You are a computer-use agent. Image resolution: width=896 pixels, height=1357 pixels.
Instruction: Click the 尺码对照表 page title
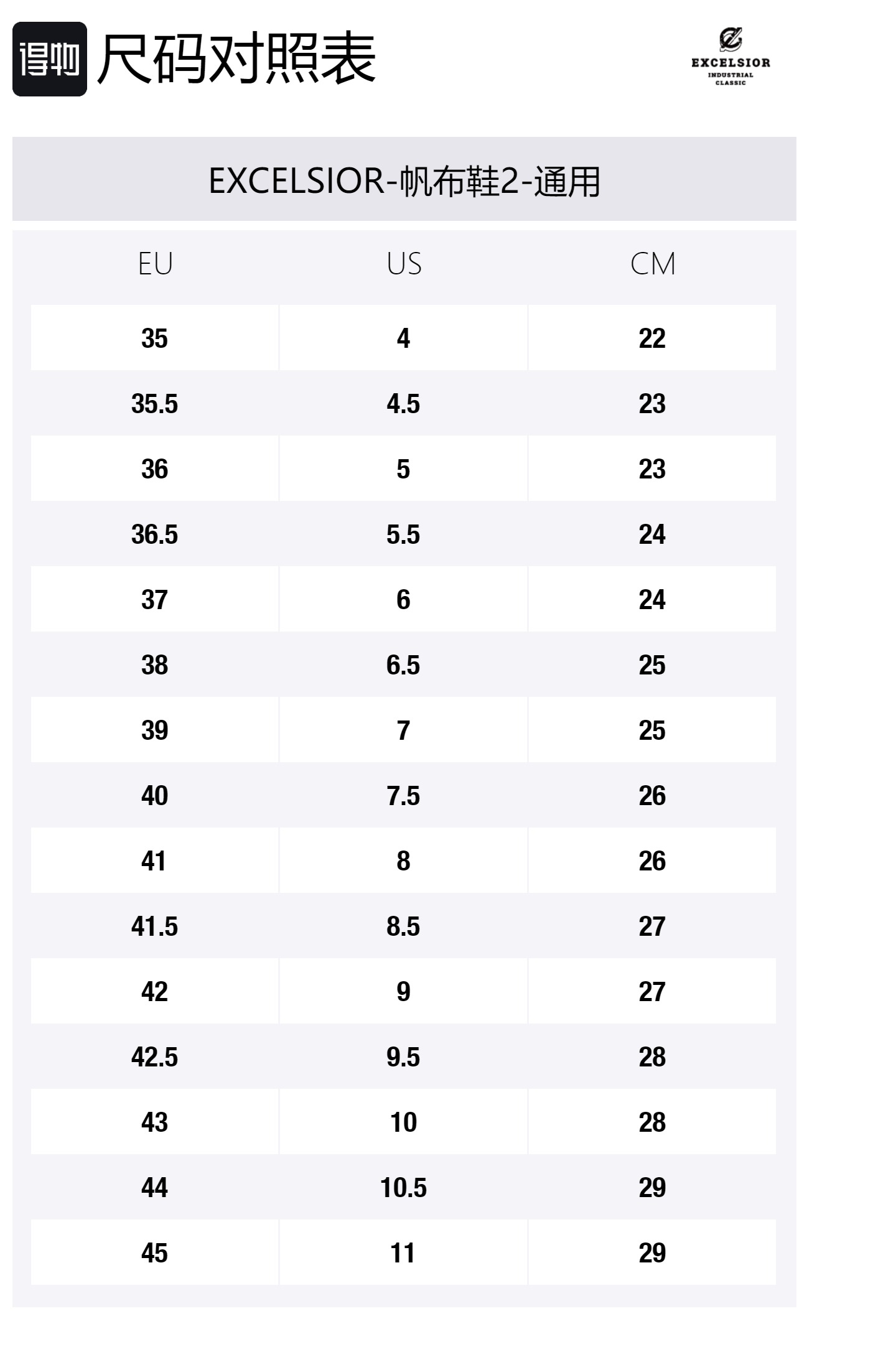click(x=236, y=59)
